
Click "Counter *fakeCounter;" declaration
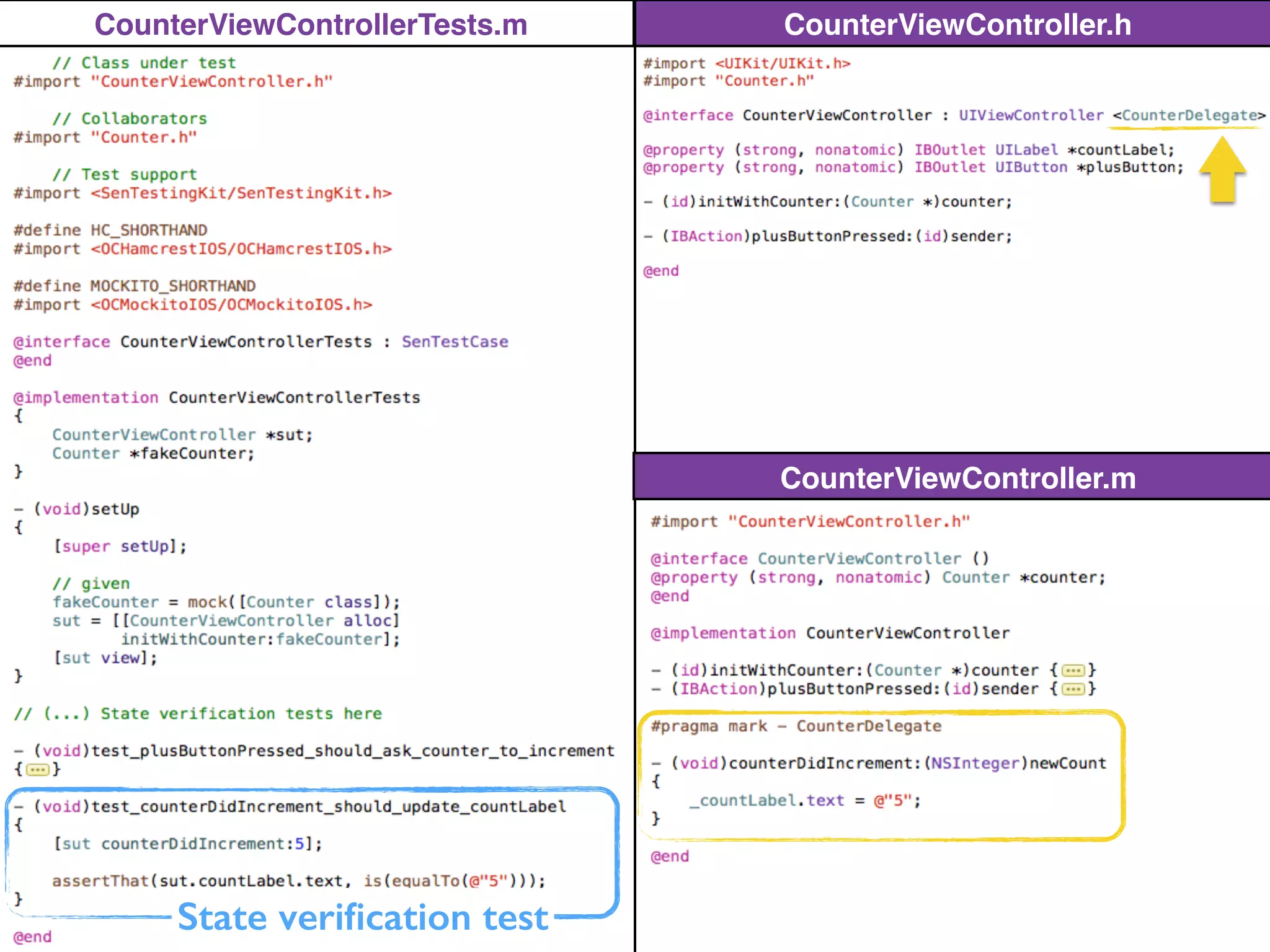153,454
